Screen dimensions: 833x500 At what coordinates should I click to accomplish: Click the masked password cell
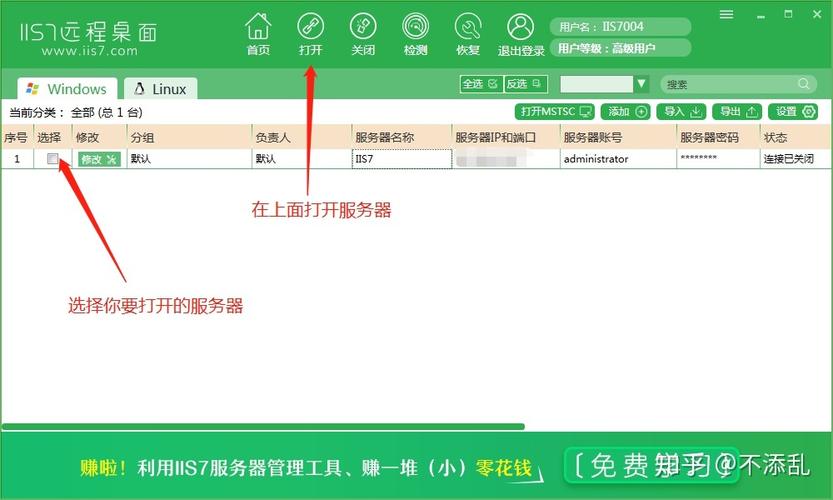pos(718,158)
